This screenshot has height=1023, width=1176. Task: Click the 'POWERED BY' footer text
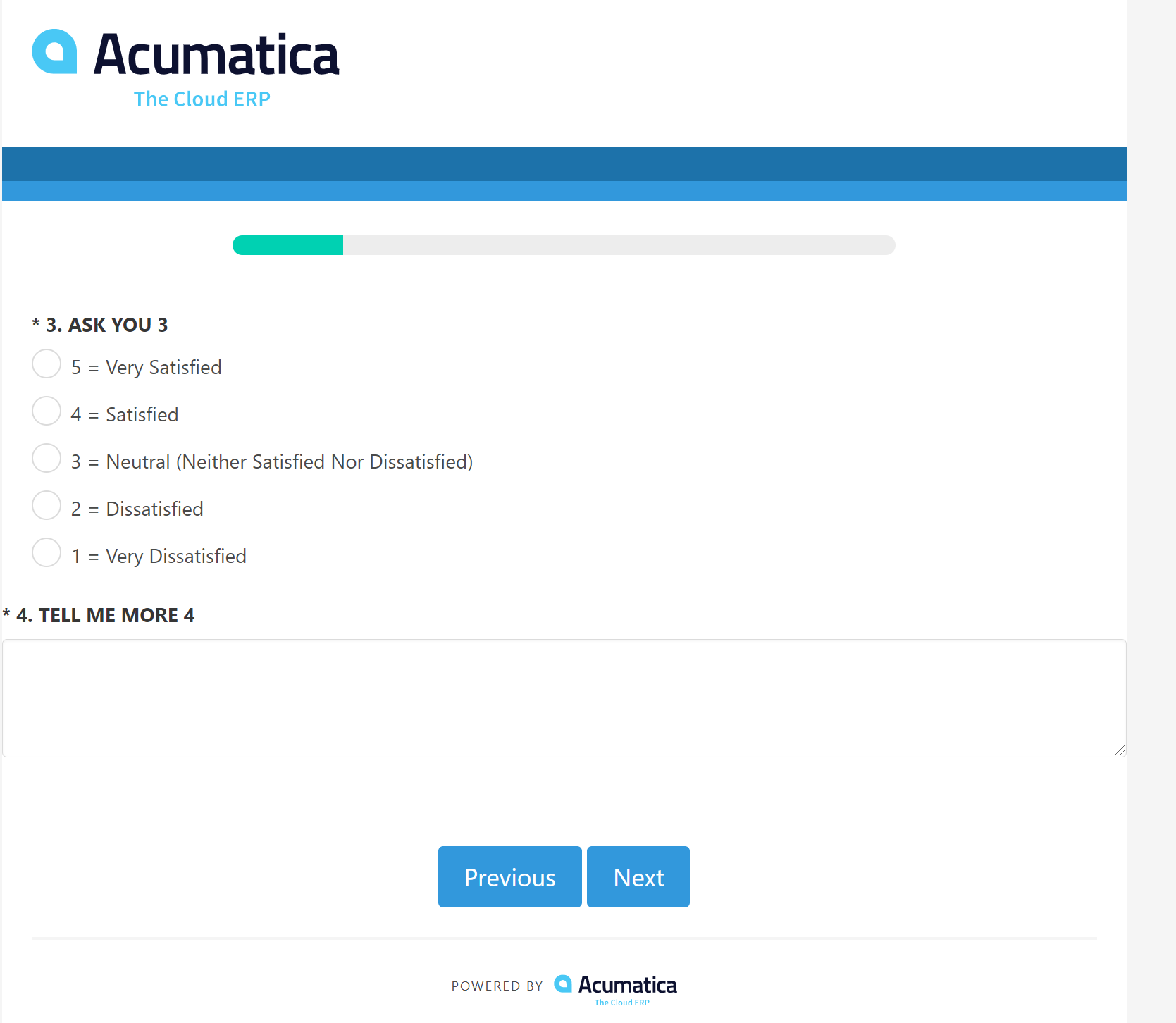tap(497, 986)
